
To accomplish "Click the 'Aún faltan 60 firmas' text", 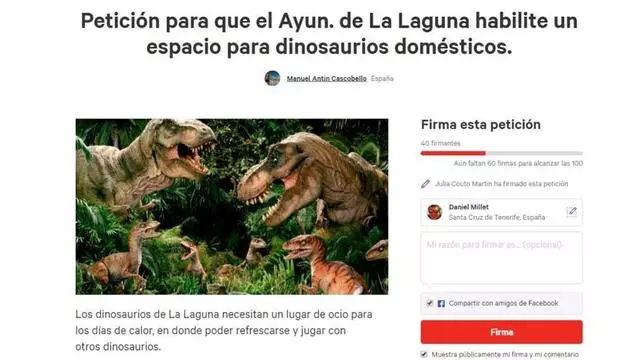I will coord(518,163).
